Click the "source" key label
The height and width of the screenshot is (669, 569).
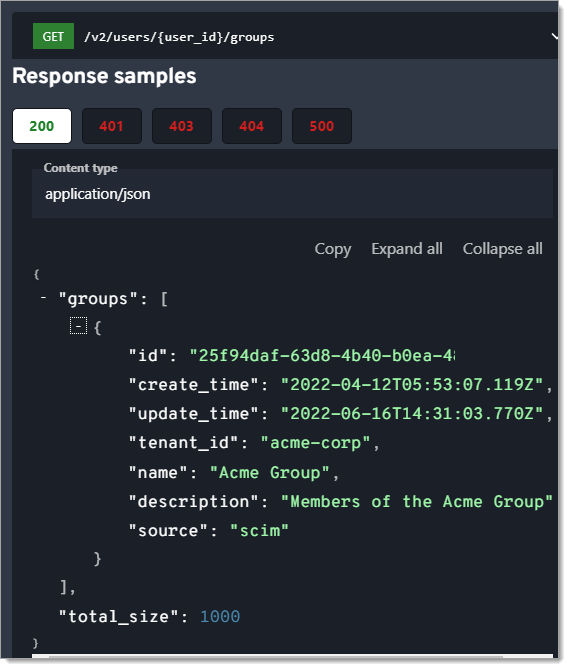(168, 531)
